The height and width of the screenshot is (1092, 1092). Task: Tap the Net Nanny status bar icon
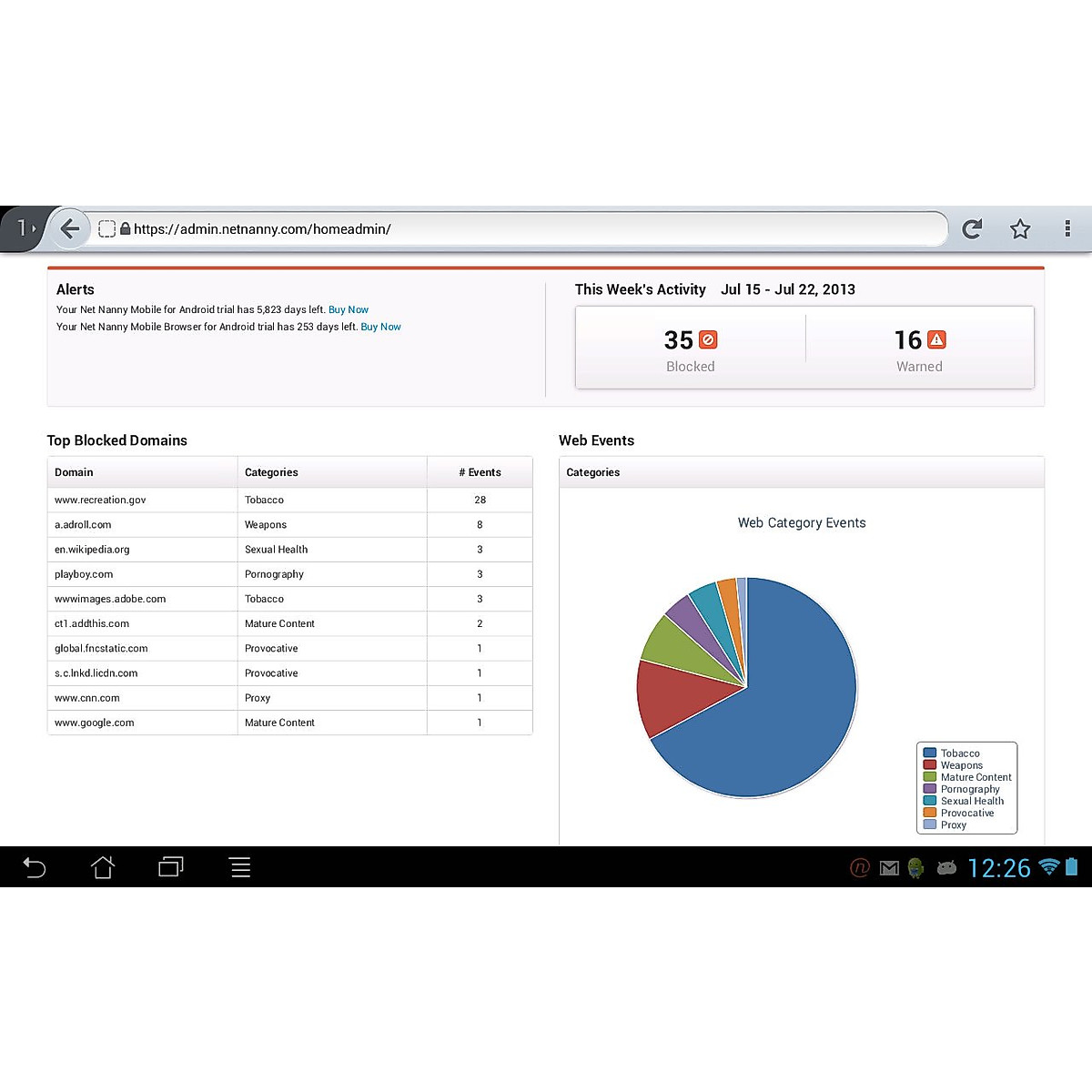click(859, 868)
